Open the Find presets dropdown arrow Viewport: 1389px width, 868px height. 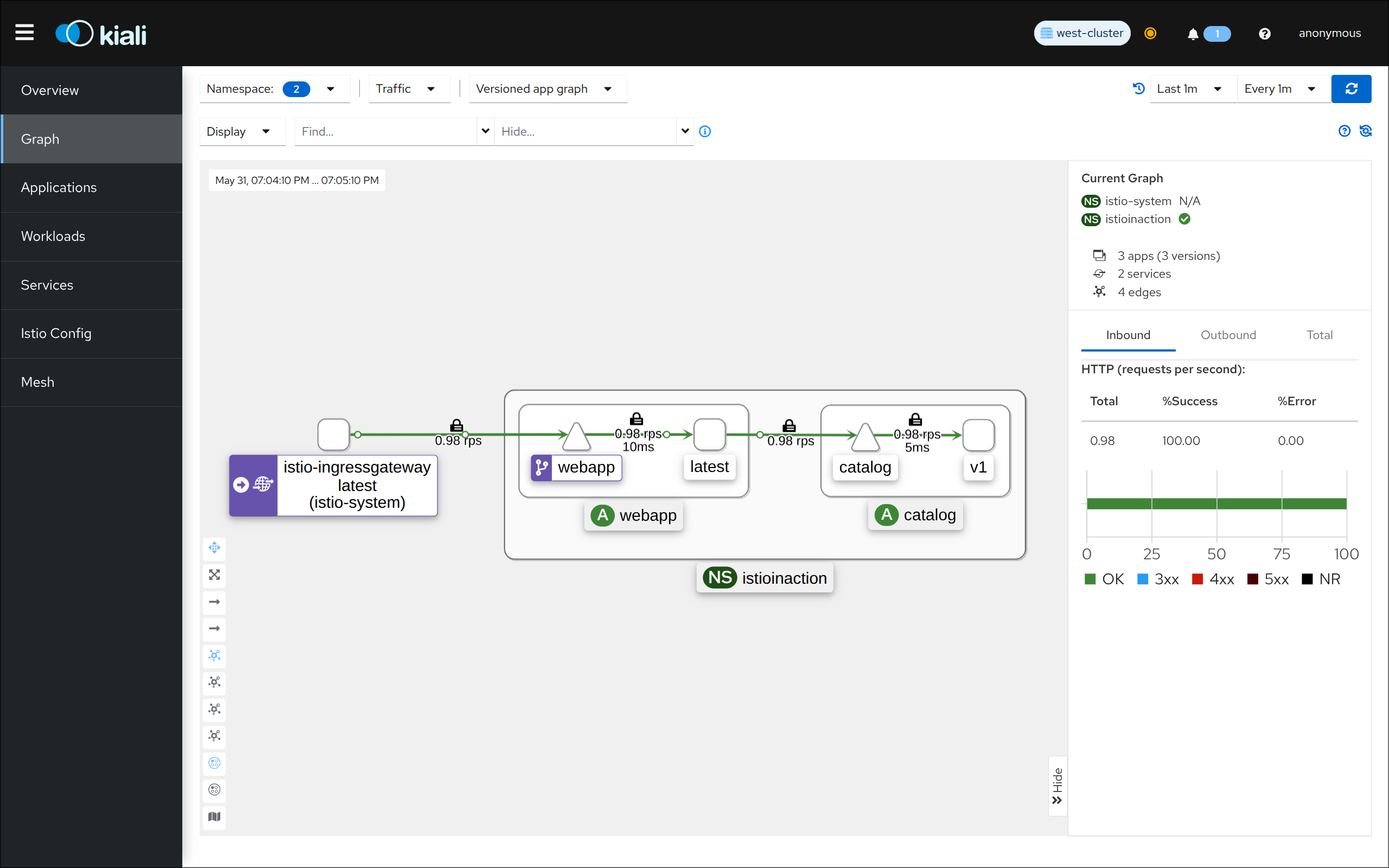pyautogui.click(x=486, y=131)
